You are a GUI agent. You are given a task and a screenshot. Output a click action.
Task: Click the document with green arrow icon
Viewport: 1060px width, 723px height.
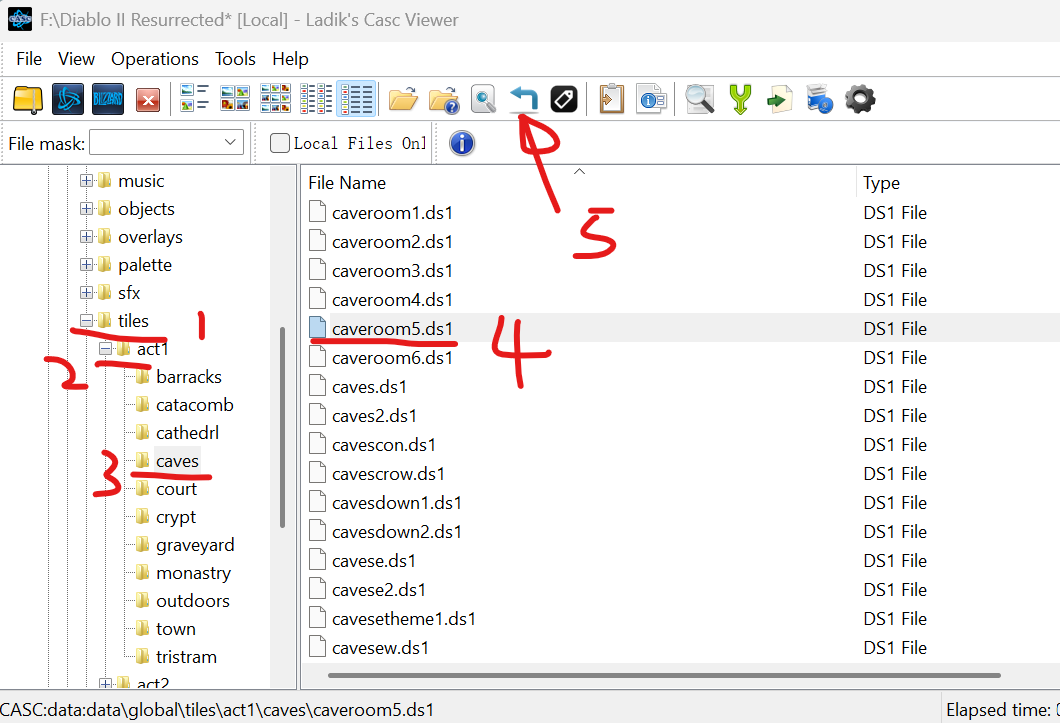click(779, 100)
